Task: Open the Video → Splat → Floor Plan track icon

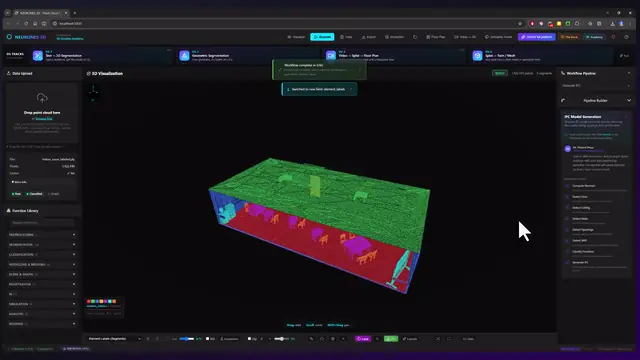Action: [331, 56]
